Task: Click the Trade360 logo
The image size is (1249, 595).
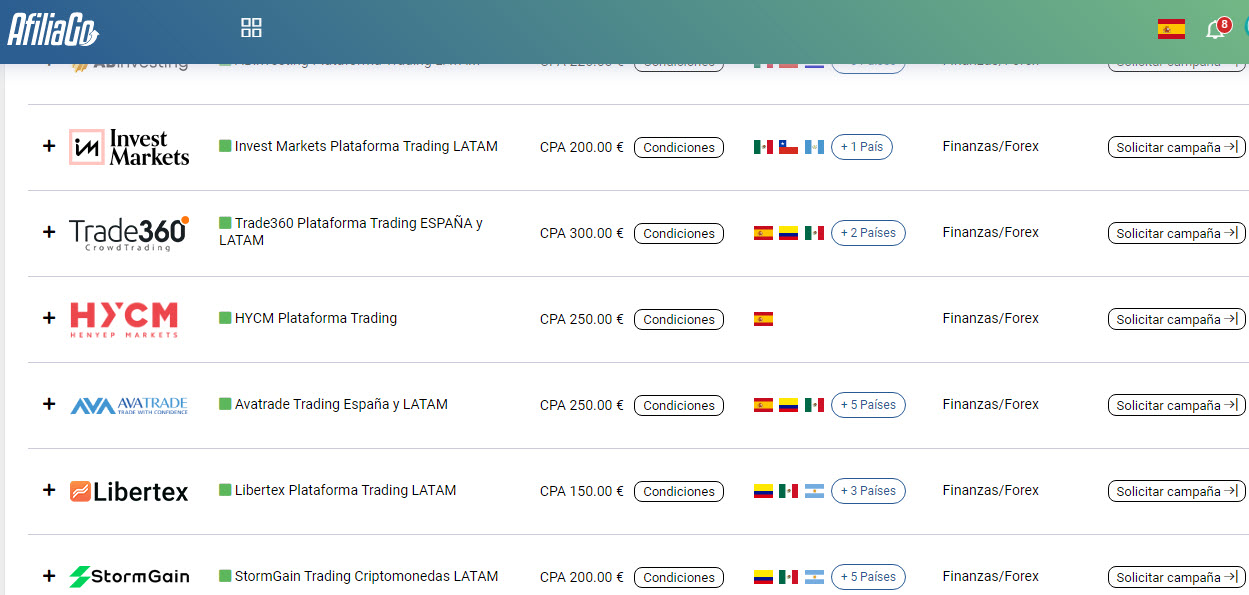Action: point(129,233)
